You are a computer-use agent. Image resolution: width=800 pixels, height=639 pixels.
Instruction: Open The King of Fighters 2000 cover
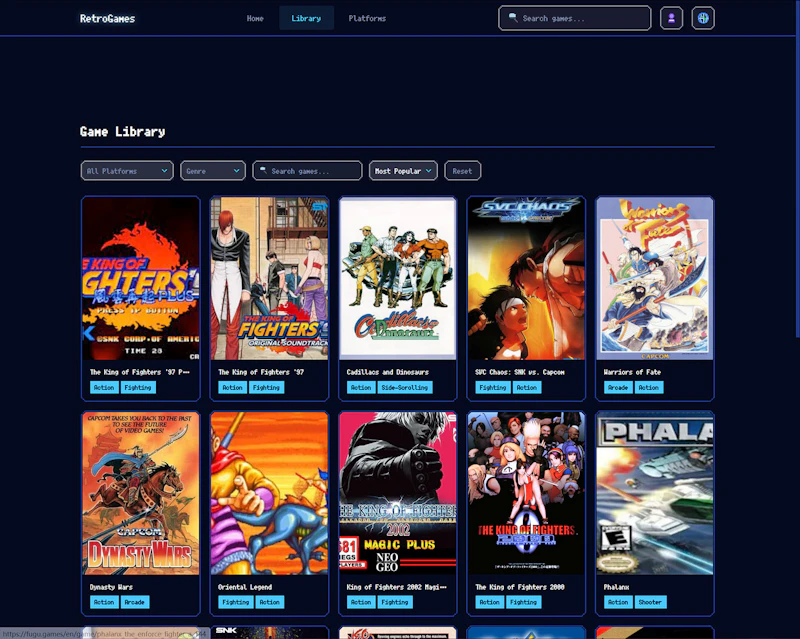[527, 494]
